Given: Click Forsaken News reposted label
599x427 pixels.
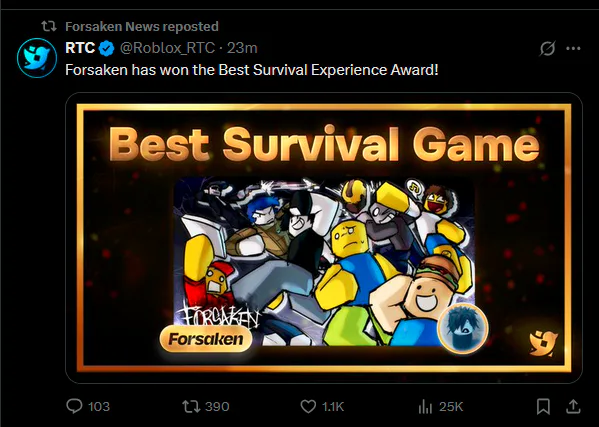Looking at the screenshot, I should [x=142, y=26].
